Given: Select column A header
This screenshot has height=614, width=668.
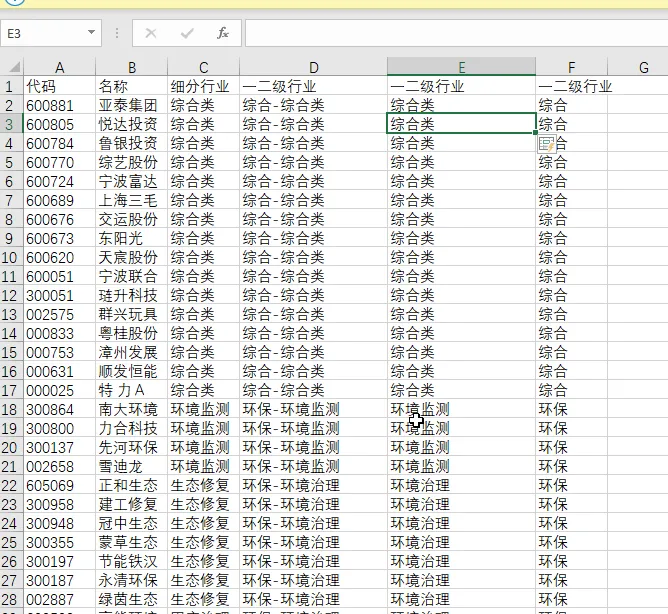Looking at the screenshot, I should 60,67.
